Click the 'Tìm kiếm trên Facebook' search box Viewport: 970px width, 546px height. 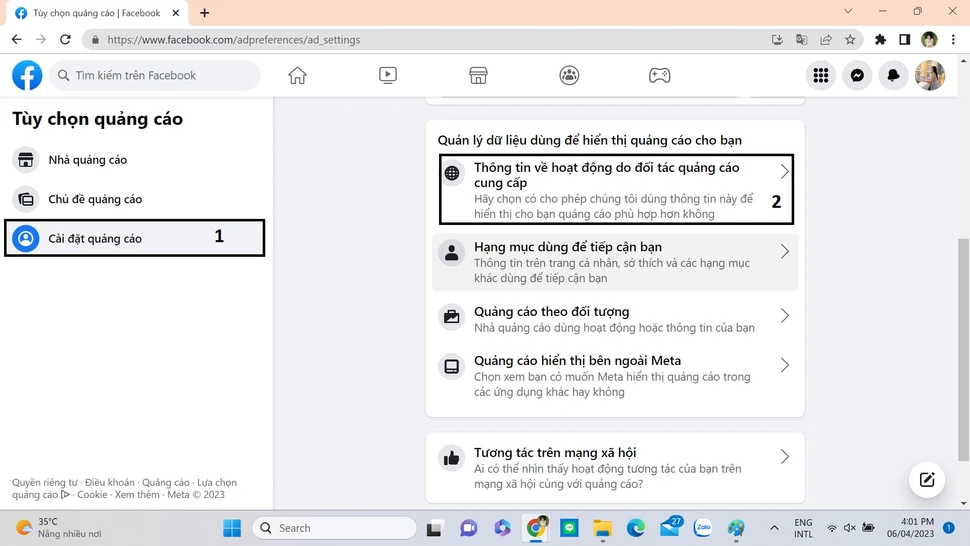point(156,75)
